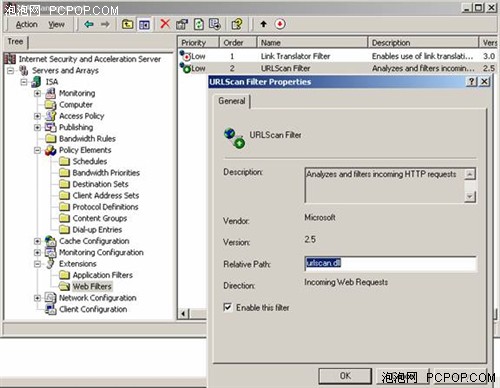Select Protocol Definitions folder

pos(105,207)
